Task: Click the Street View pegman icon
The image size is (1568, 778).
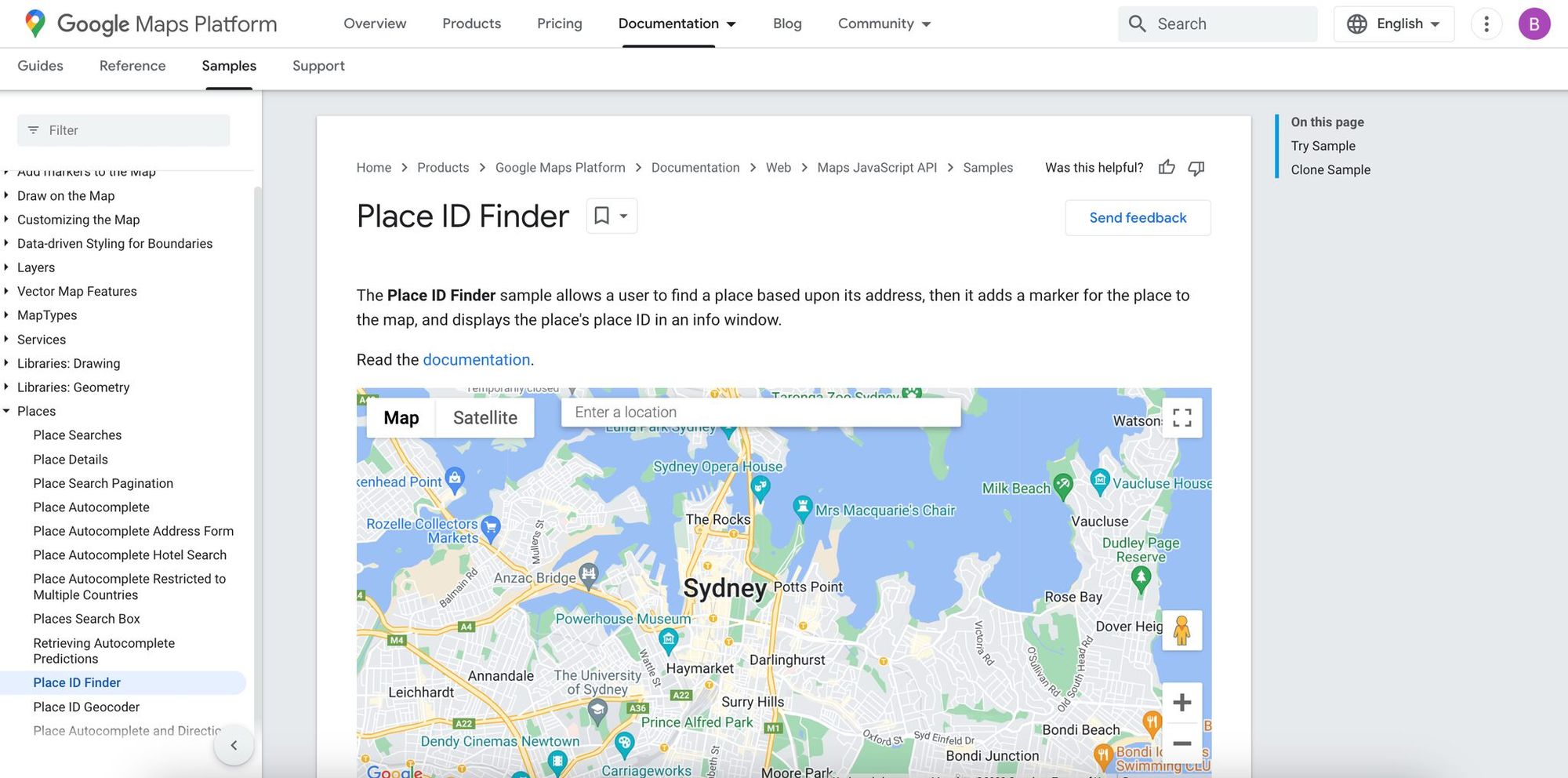Action: [1182, 631]
